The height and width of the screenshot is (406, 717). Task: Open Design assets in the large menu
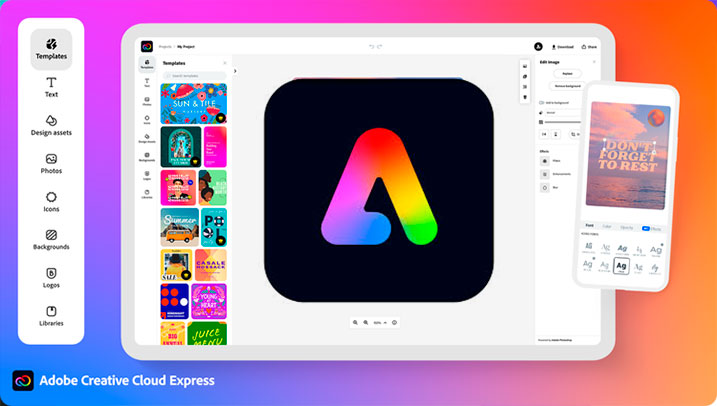click(x=51, y=125)
